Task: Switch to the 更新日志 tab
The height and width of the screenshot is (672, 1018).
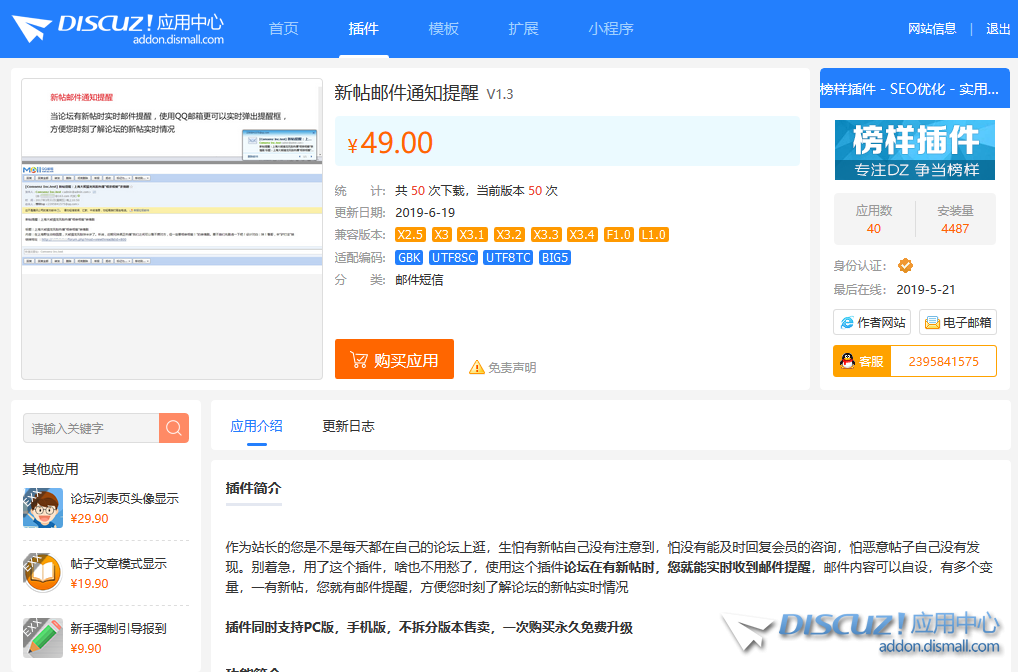Action: 348,426
